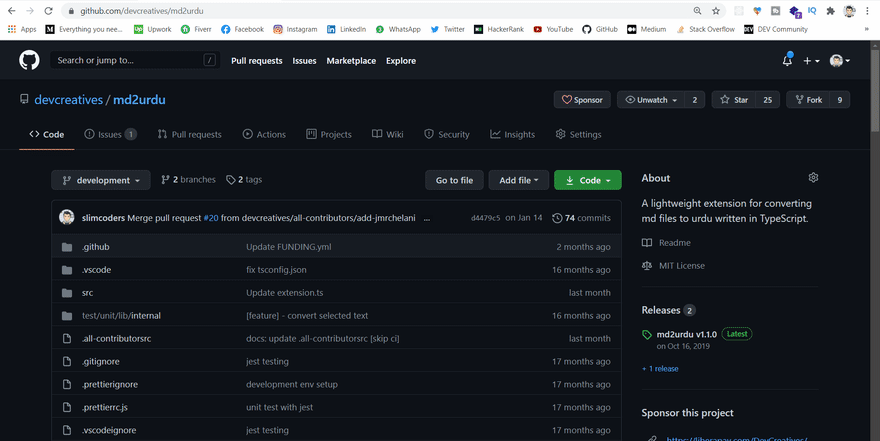Viewport: 880px width, 441px height.
Task: Click the browser back arrow
Action: point(11,11)
